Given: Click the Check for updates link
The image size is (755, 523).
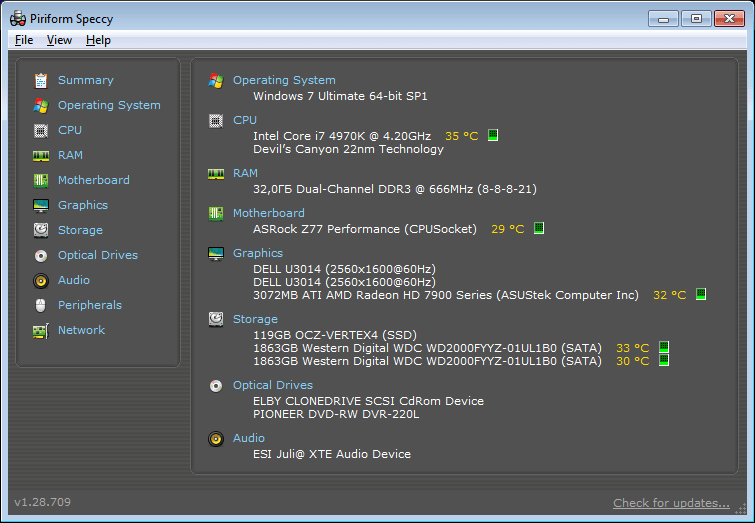Looking at the screenshot, I should coord(671,503).
